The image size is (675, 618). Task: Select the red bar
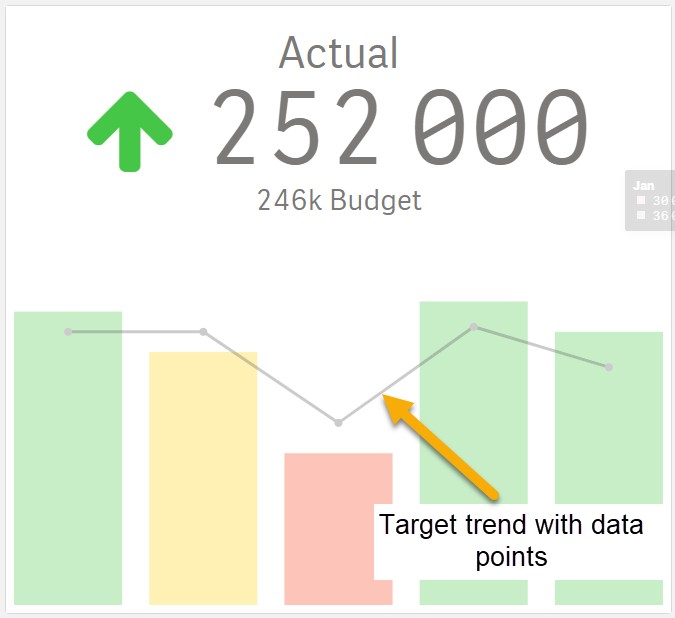(x=338, y=529)
